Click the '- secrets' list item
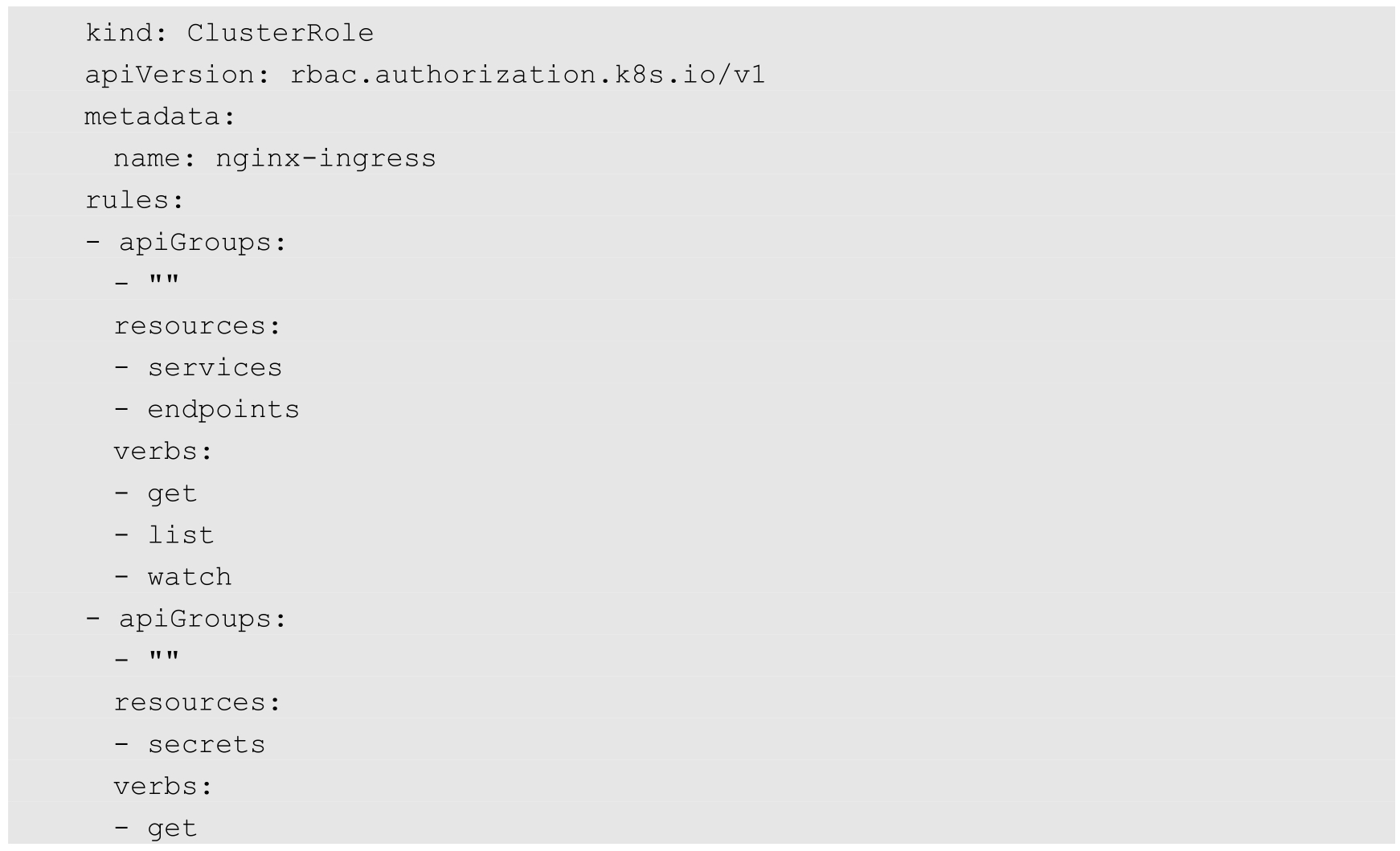Screen dimensions: 1400x851 [x=190, y=744]
